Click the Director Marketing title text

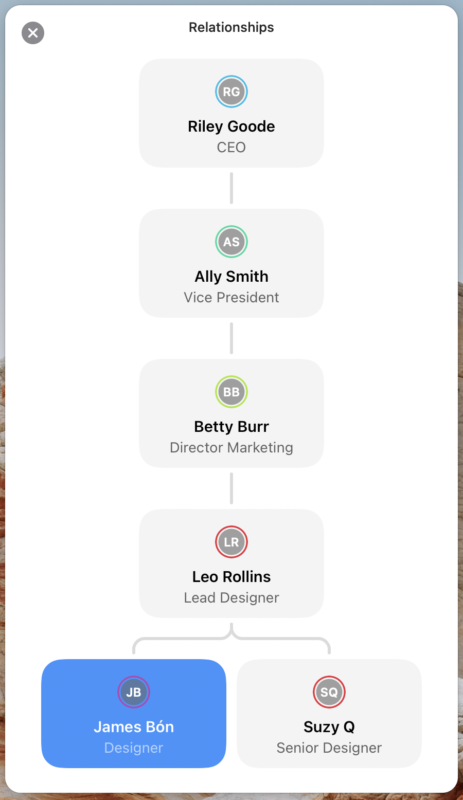click(231, 447)
